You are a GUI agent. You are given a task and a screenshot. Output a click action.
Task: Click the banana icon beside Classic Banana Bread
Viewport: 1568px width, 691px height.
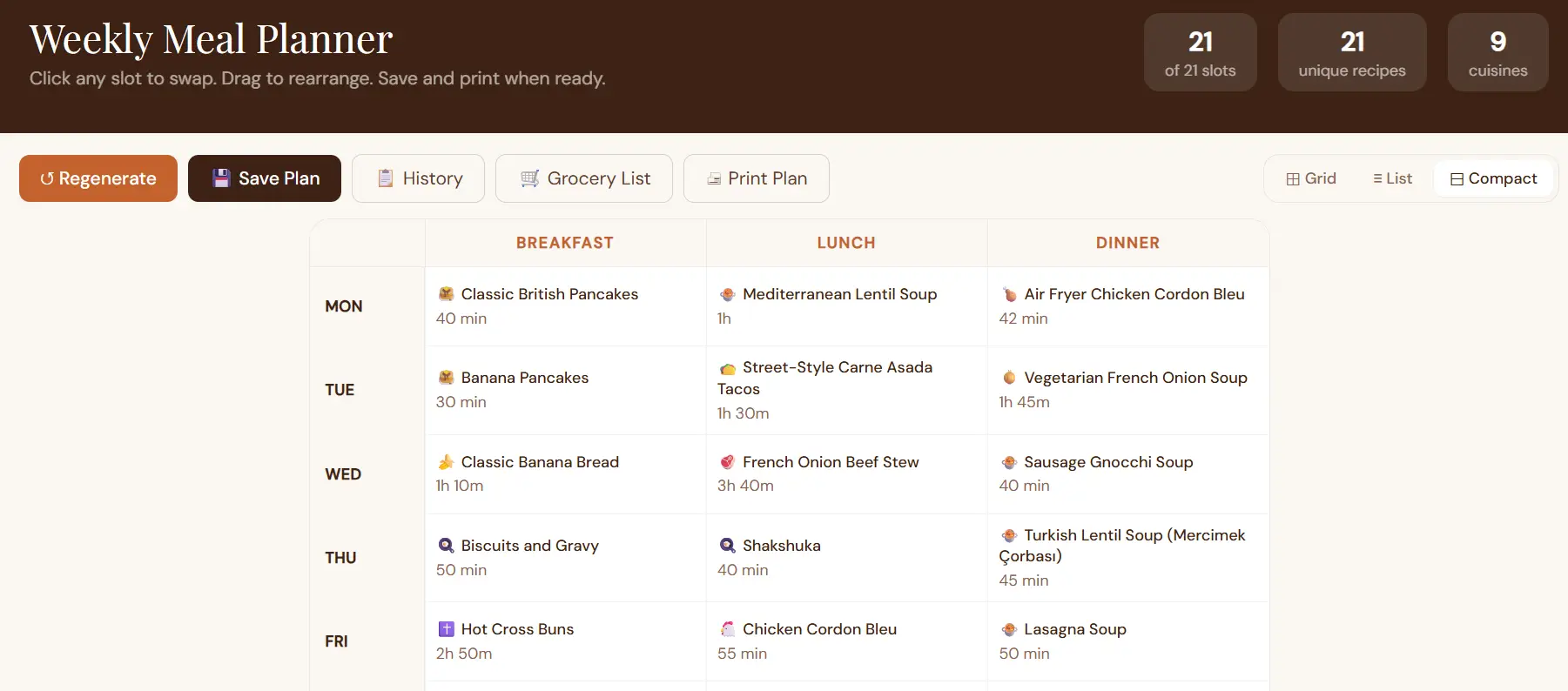tap(446, 462)
